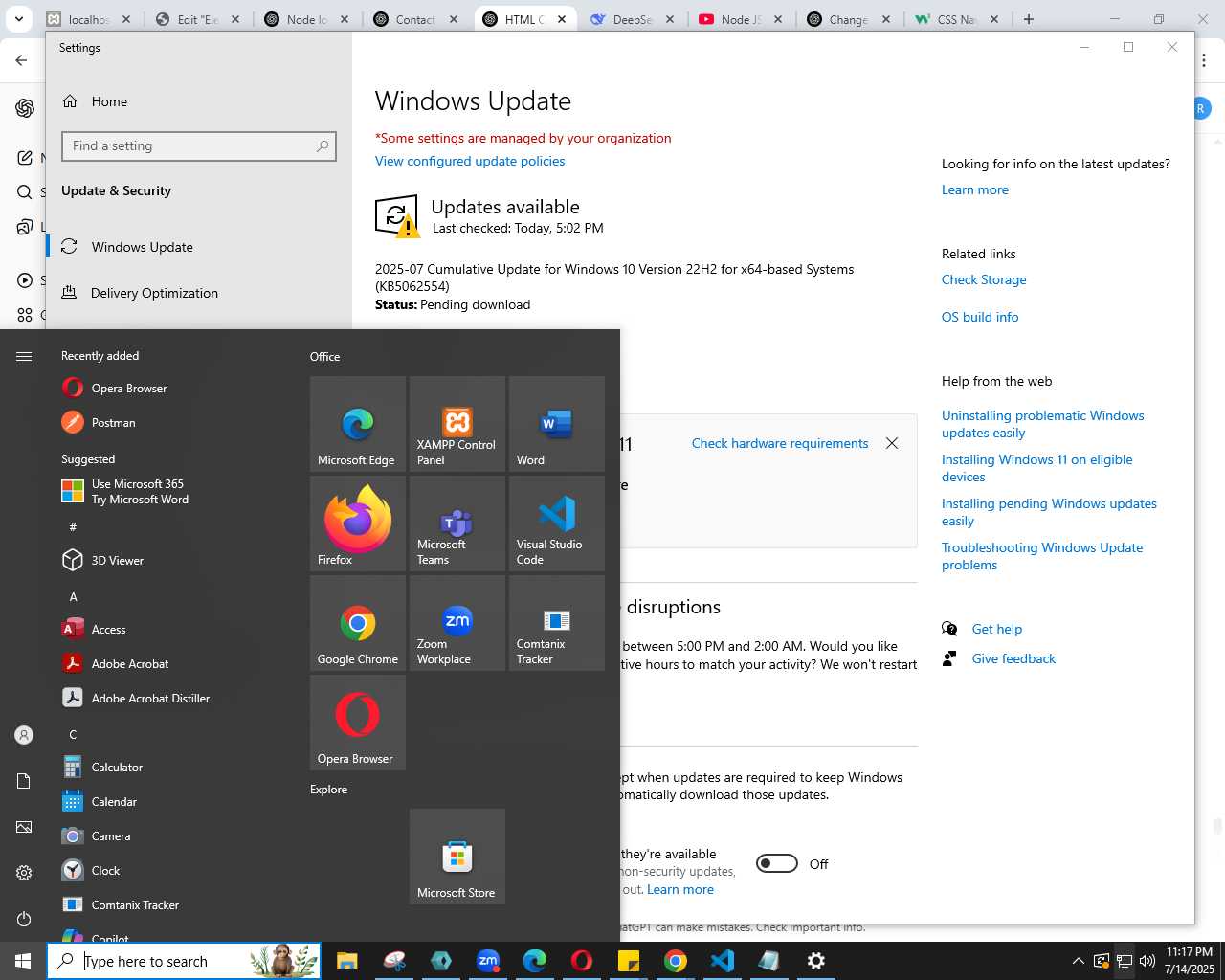Click the taskbar search box
The height and width of the screenshot is (980, 1225).
pyautogui.click(x=184, y=961)
